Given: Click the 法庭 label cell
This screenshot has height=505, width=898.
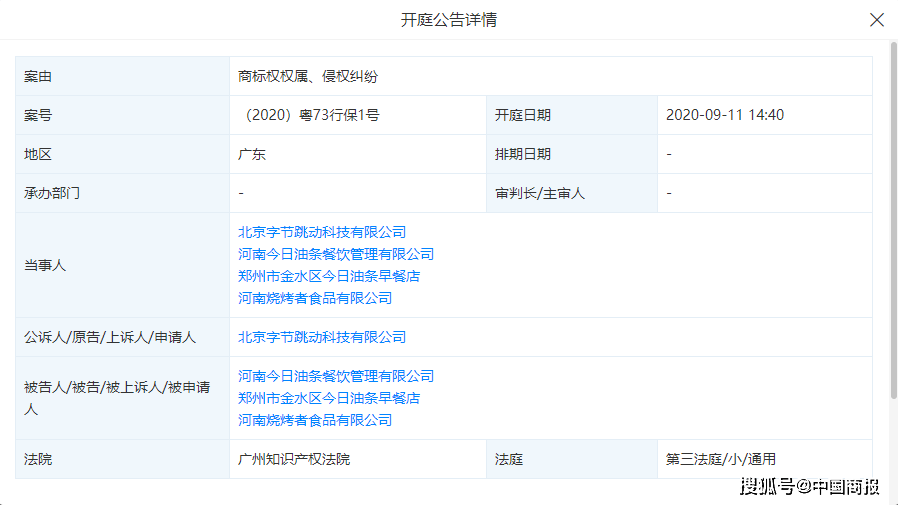Looking at the screenshot, I should point(572,459).
